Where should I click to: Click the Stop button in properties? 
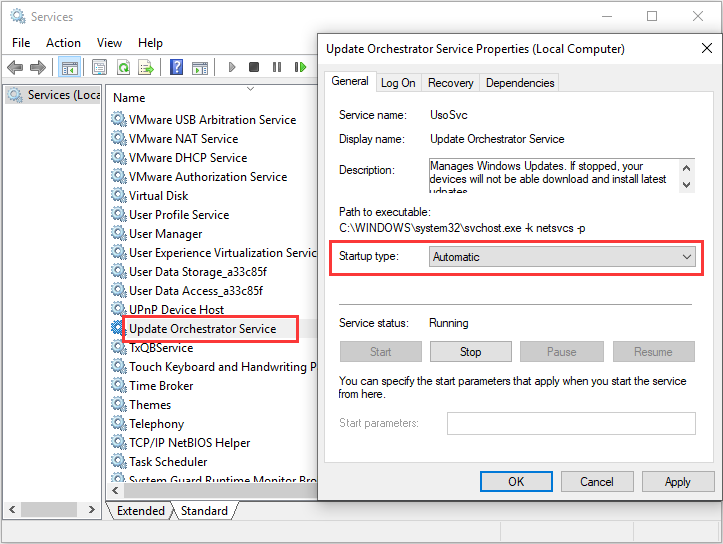(471, 352)
